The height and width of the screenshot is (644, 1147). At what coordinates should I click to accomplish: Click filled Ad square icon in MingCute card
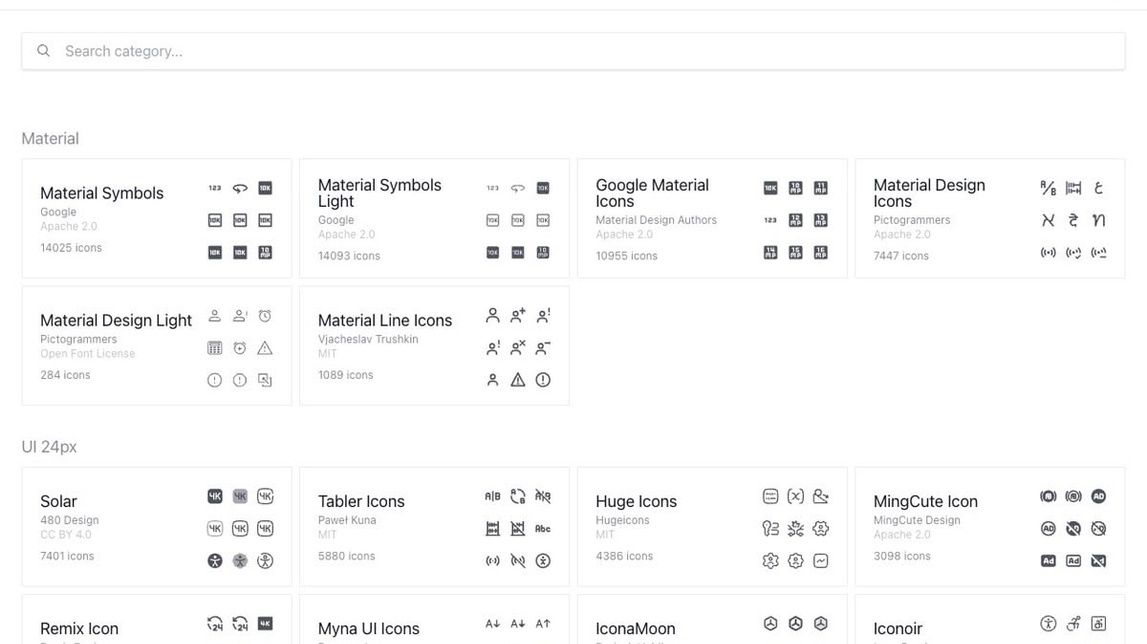pos(1048,561)
